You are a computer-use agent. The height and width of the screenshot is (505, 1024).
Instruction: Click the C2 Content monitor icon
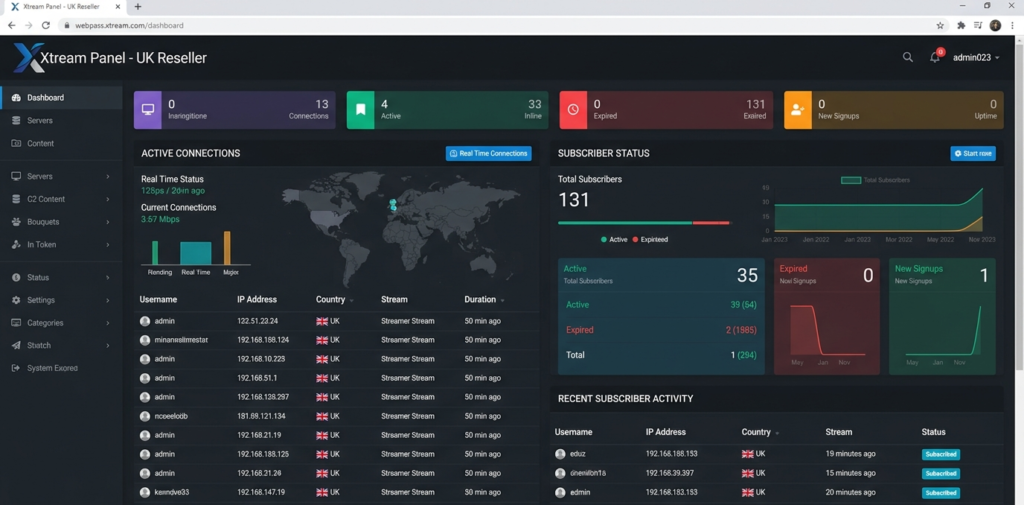[x=16, y=199]
